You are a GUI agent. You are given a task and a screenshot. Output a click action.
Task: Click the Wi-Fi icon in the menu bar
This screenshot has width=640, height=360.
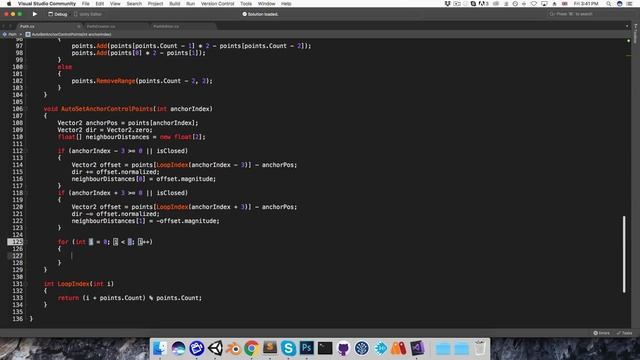pos(533,4)
